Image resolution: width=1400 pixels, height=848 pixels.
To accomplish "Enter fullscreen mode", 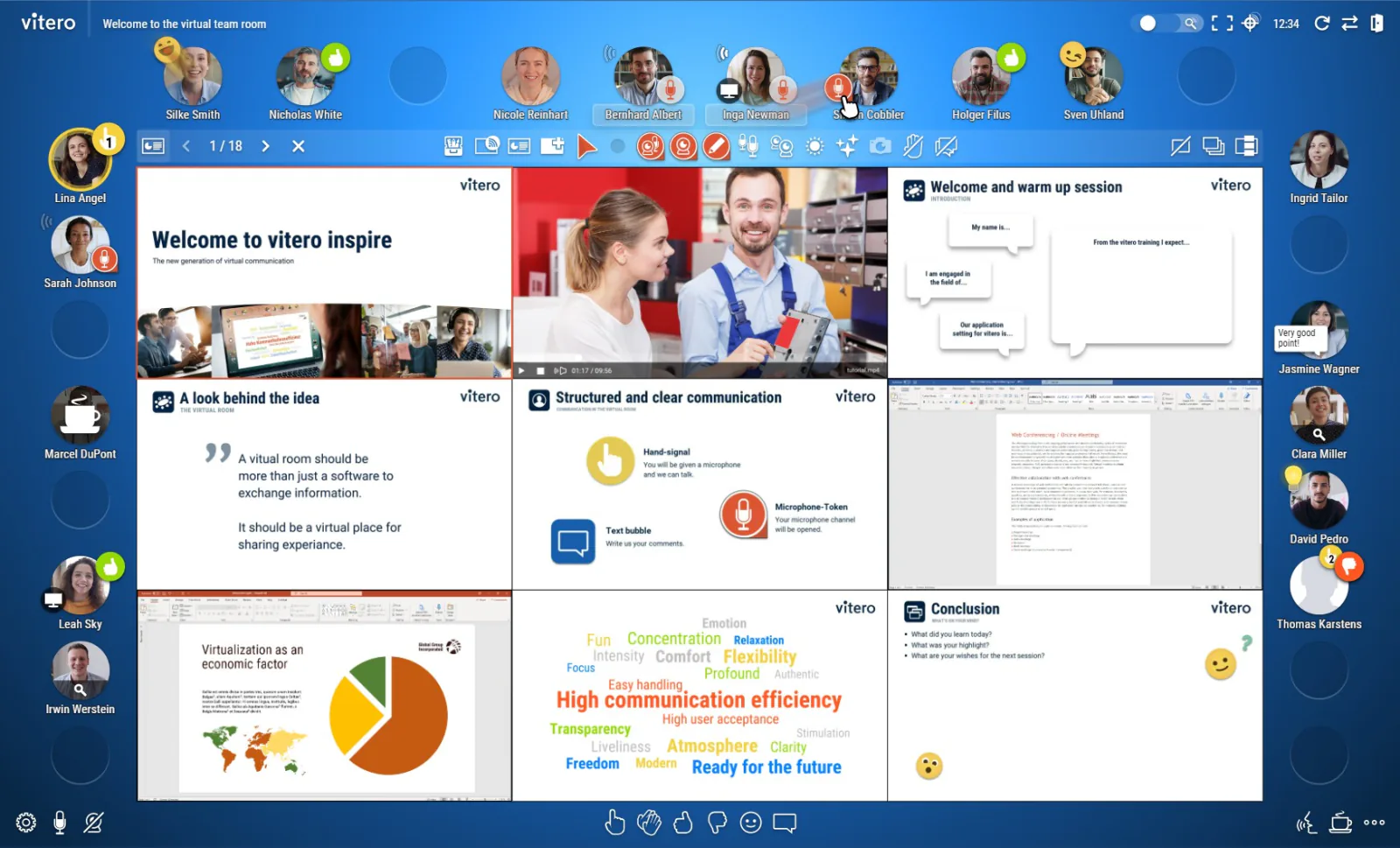I will click(1222, 24).
